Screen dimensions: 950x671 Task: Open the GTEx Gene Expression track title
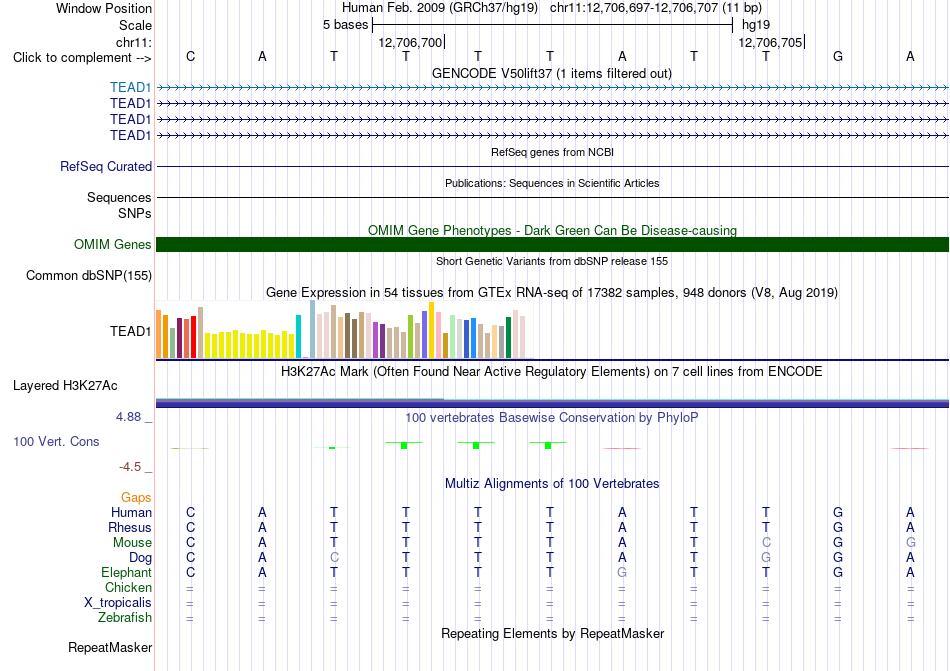coord(552,293)
